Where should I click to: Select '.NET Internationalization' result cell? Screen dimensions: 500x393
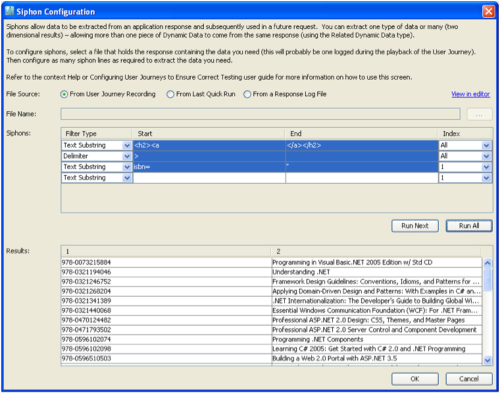(377, 301)
